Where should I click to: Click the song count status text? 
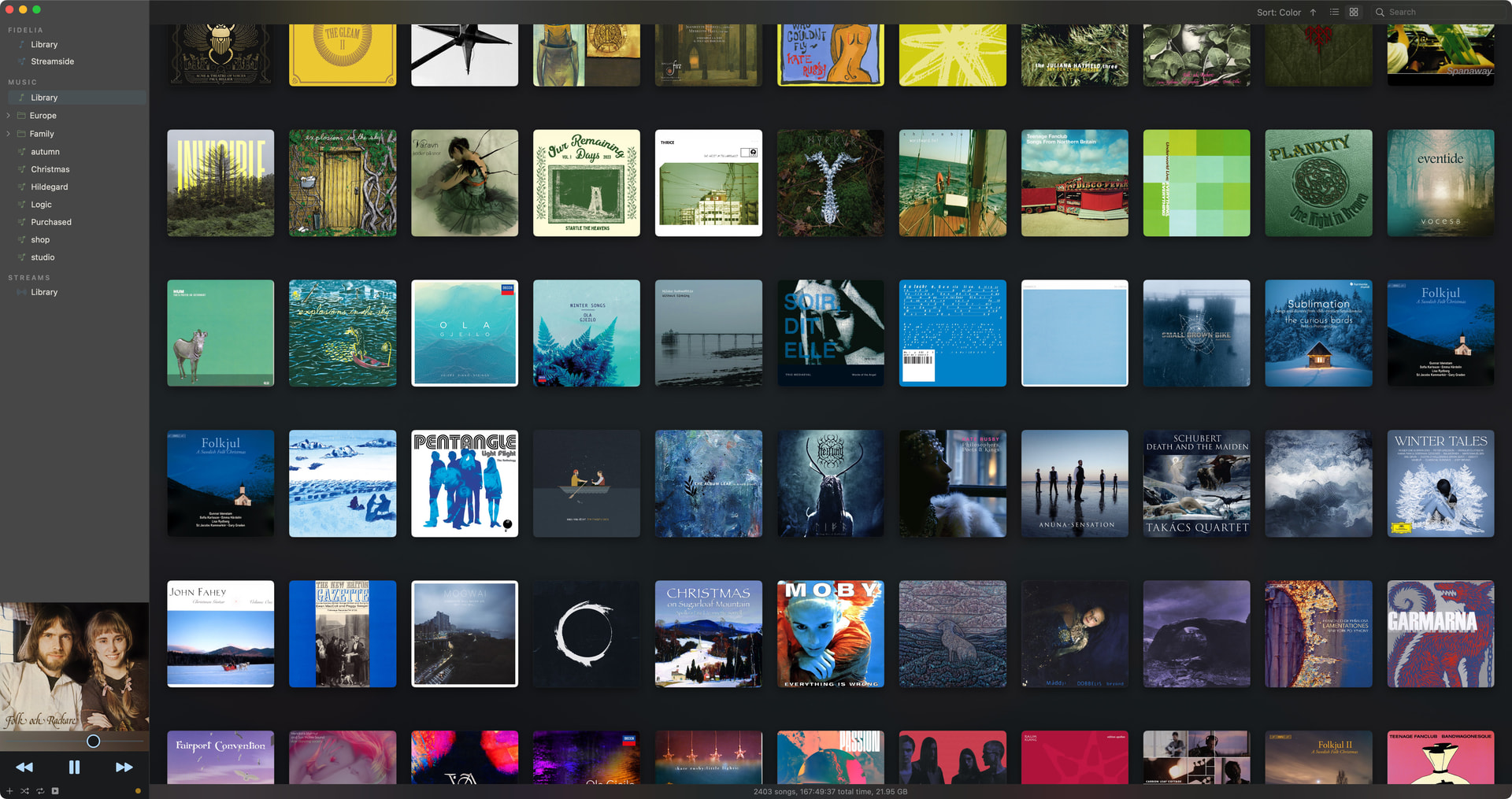point(830,792)
